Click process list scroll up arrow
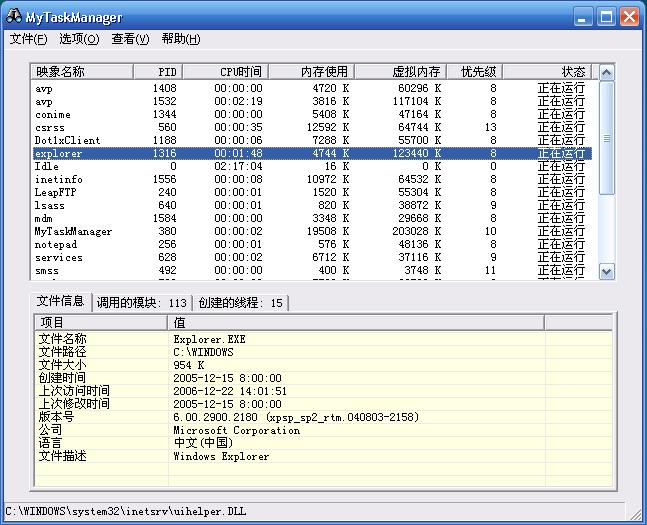The height and width of the screenshot is (525, 647). 607,73
